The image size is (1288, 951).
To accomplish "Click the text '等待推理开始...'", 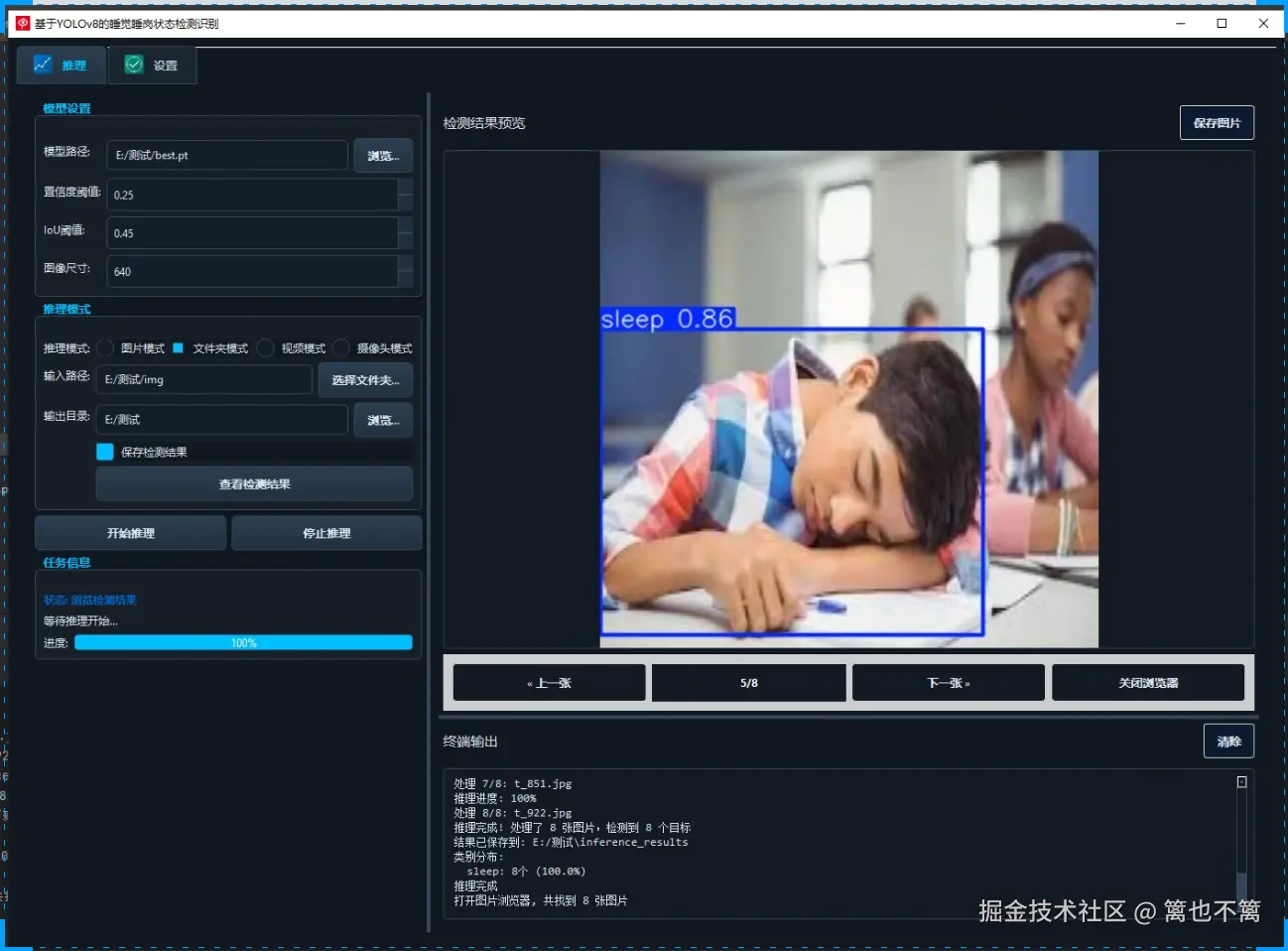I will click(80, 620).
